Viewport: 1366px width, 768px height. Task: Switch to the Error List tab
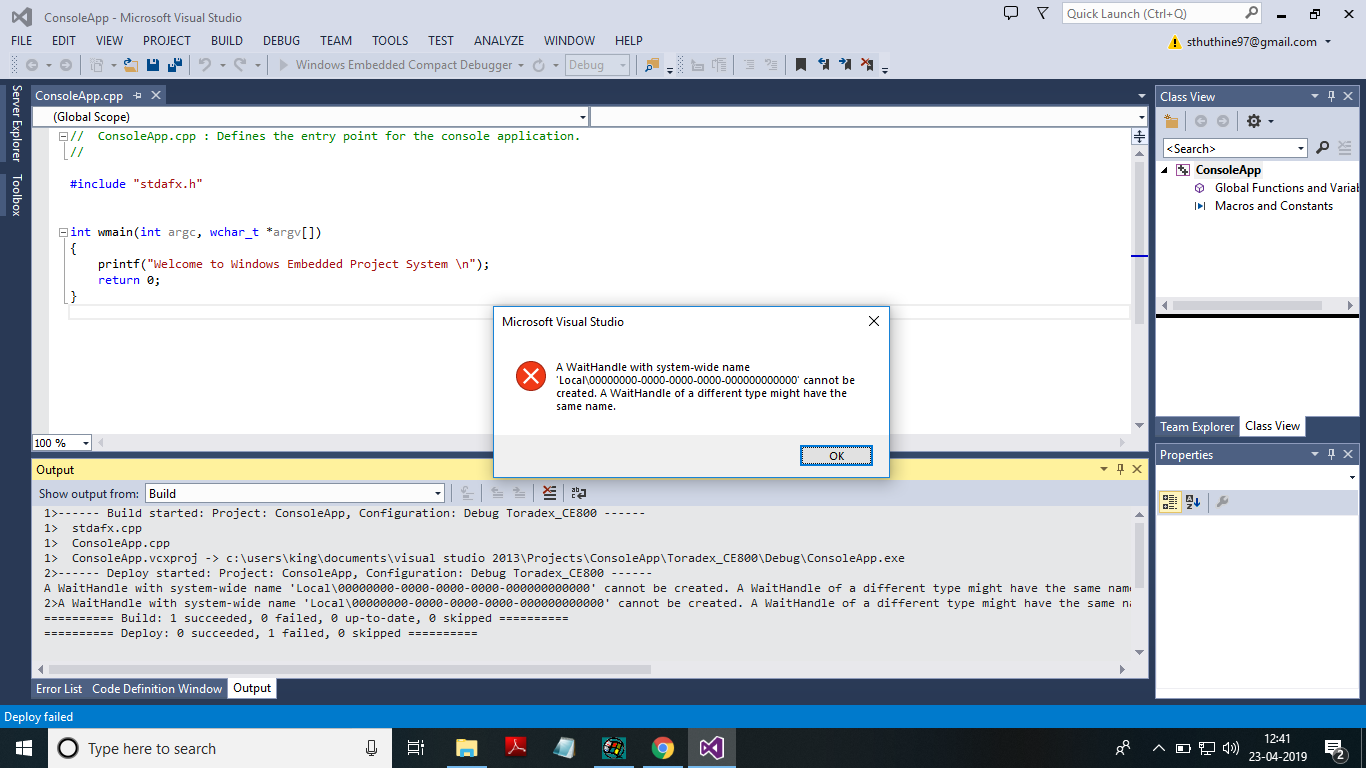(59, 689)
